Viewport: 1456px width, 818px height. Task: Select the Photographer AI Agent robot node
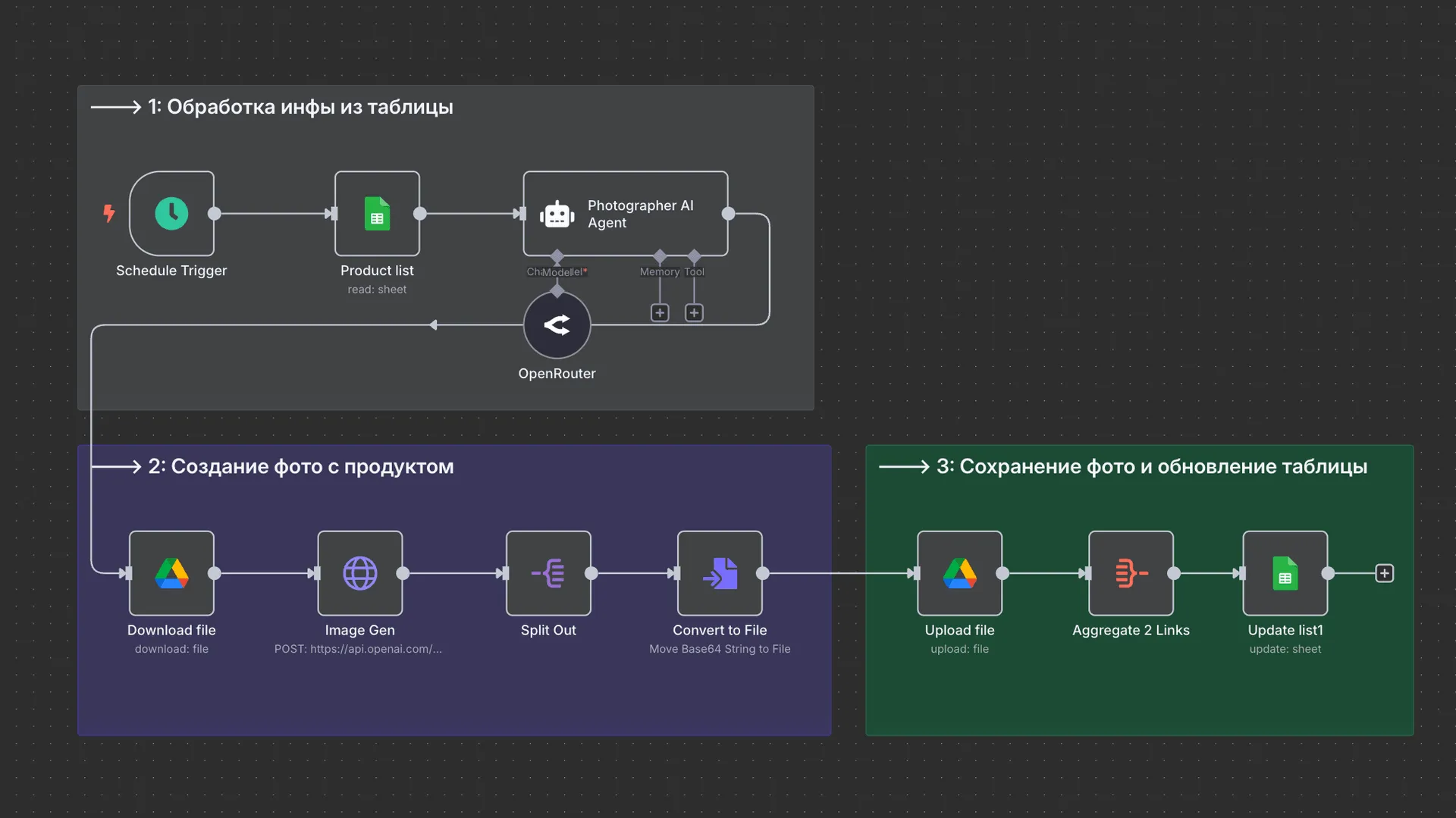click(x=625, y=214)
